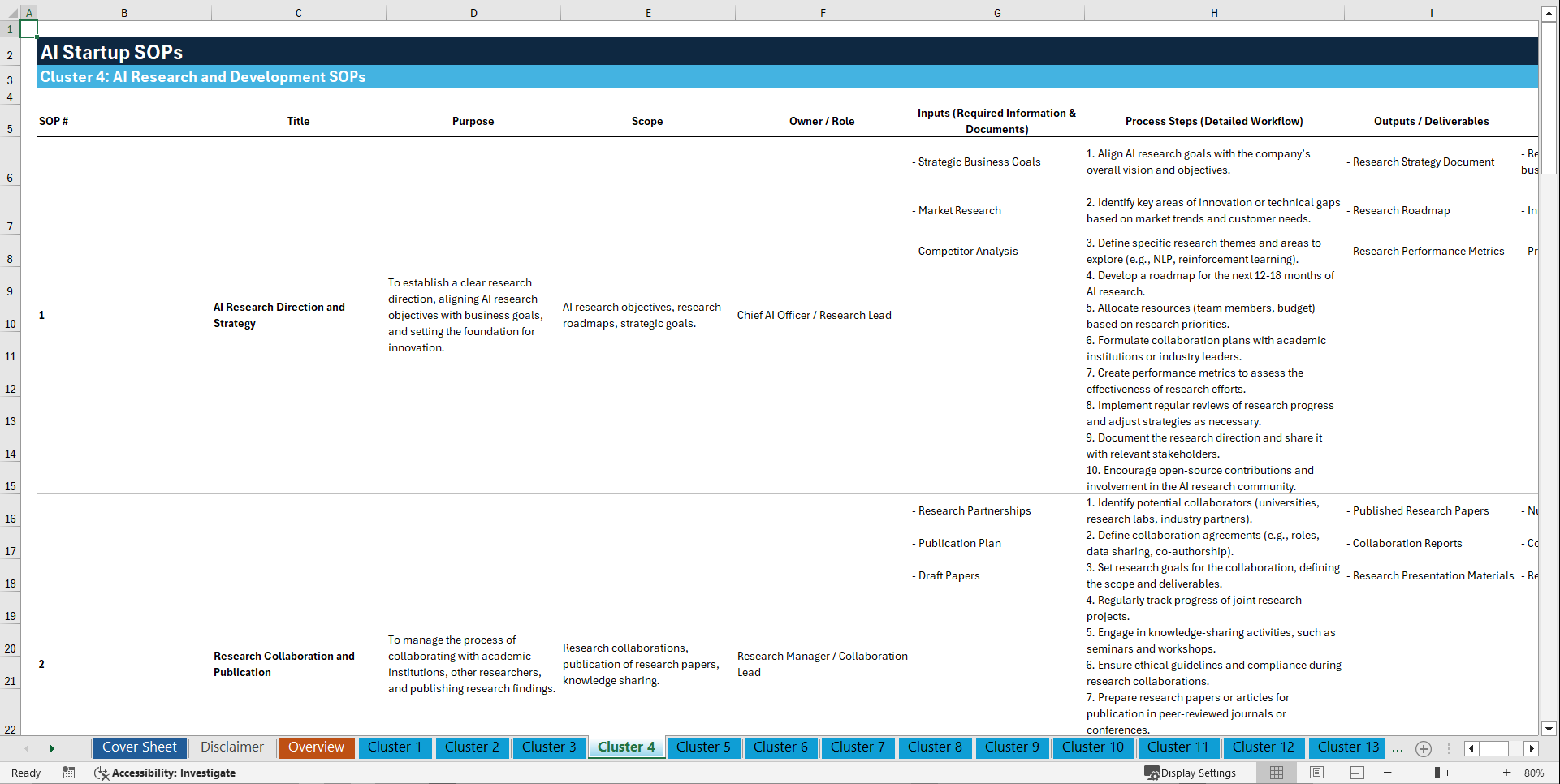
Task: Open the Macro Recording icon in the status bar
Action: [69, 773]
